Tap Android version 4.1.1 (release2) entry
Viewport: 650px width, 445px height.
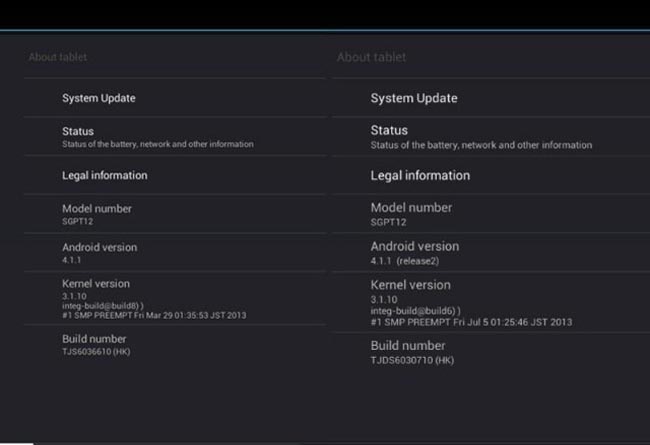491,253
